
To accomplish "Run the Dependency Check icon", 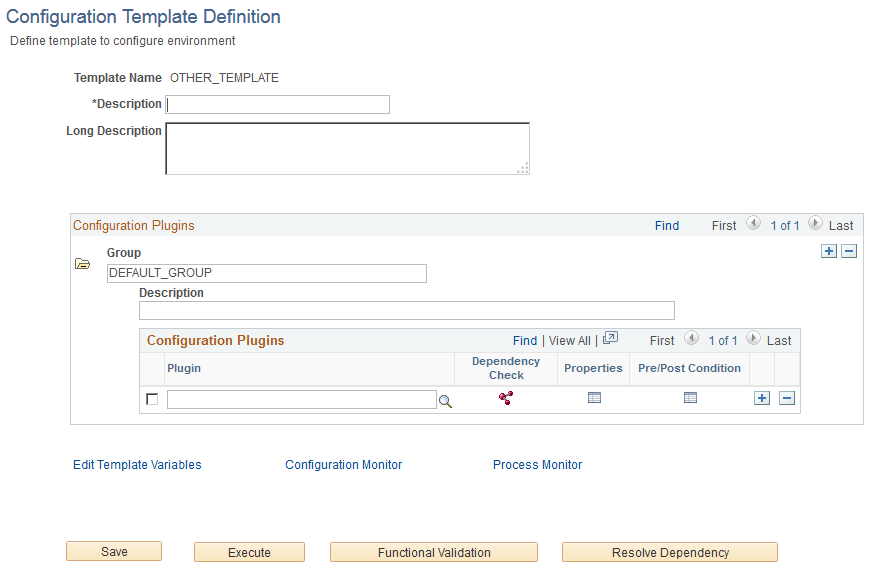I will point(505,398).
